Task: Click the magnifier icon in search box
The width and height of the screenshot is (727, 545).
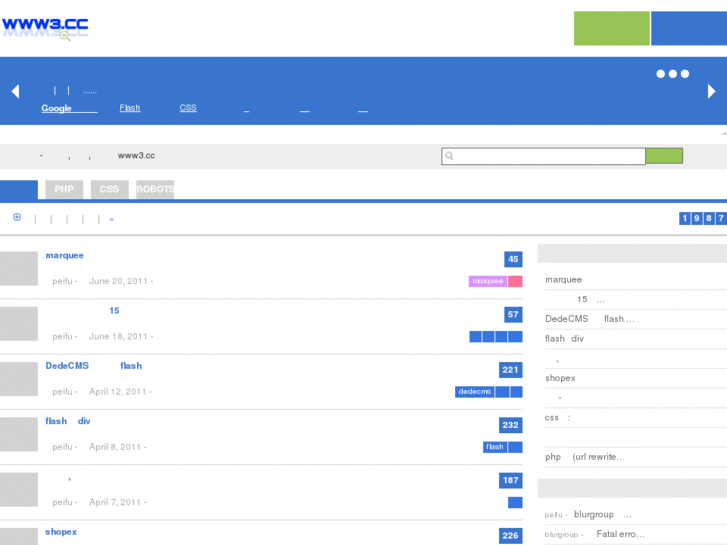Action: pyautogui.click(x=449, y=156)
